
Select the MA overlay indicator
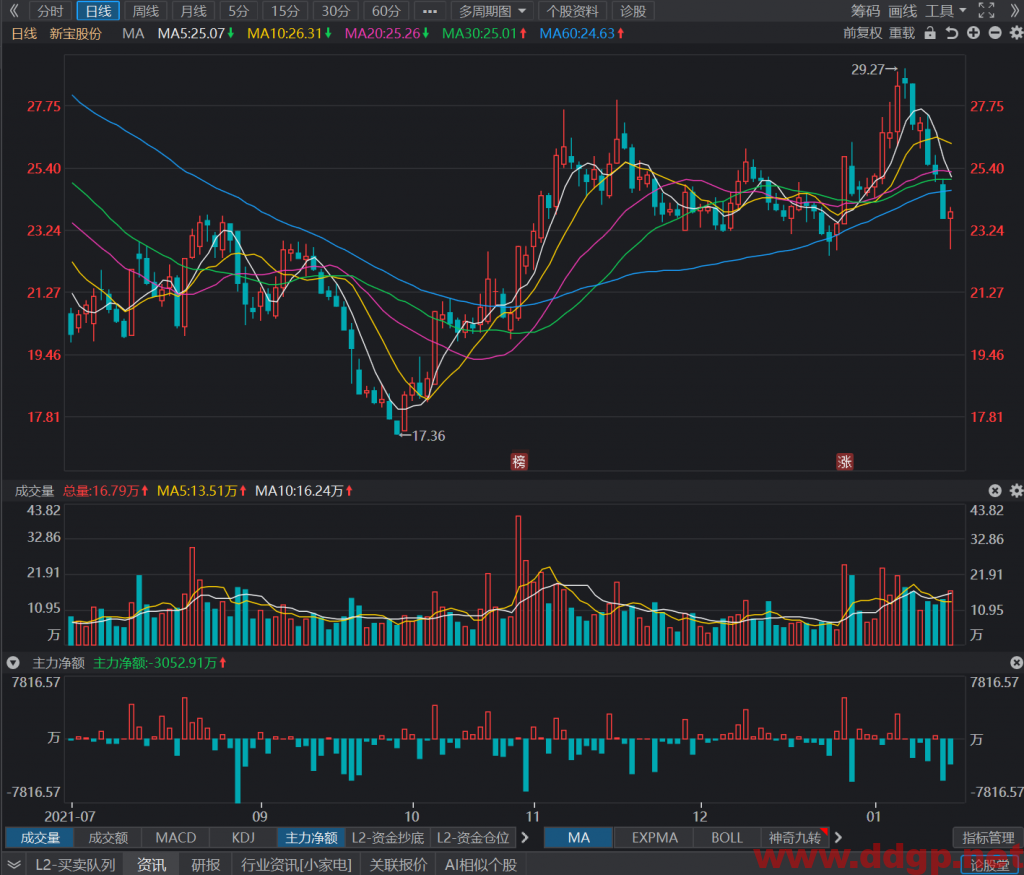point(578,837)
